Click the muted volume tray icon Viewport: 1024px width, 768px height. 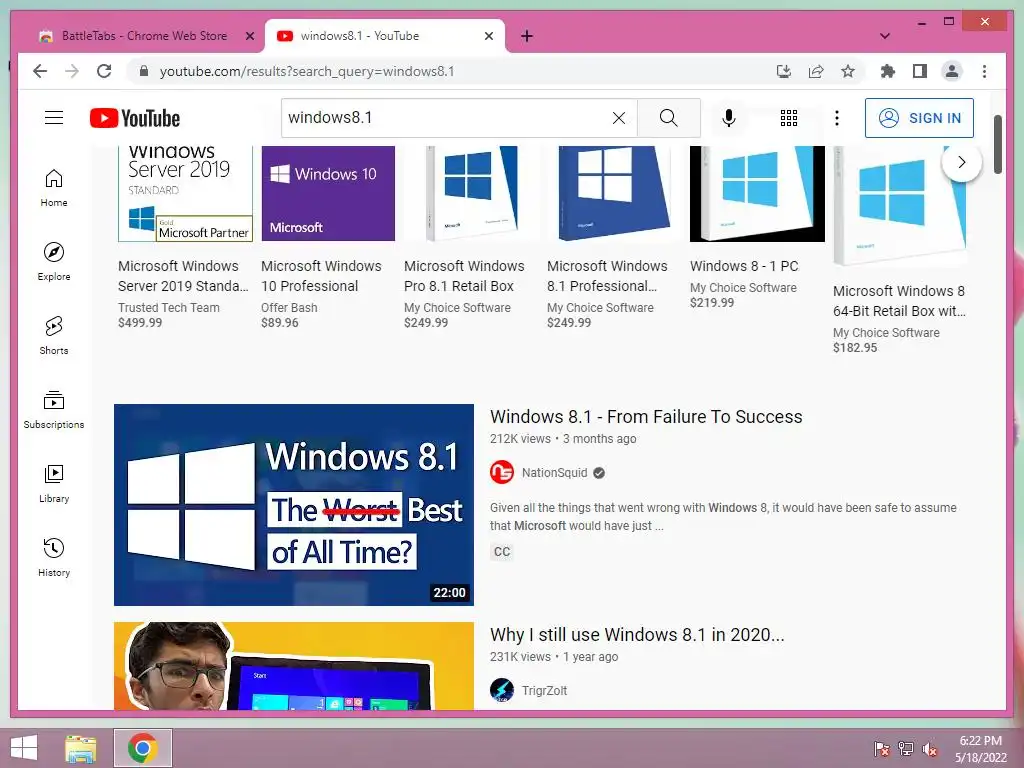930,748
